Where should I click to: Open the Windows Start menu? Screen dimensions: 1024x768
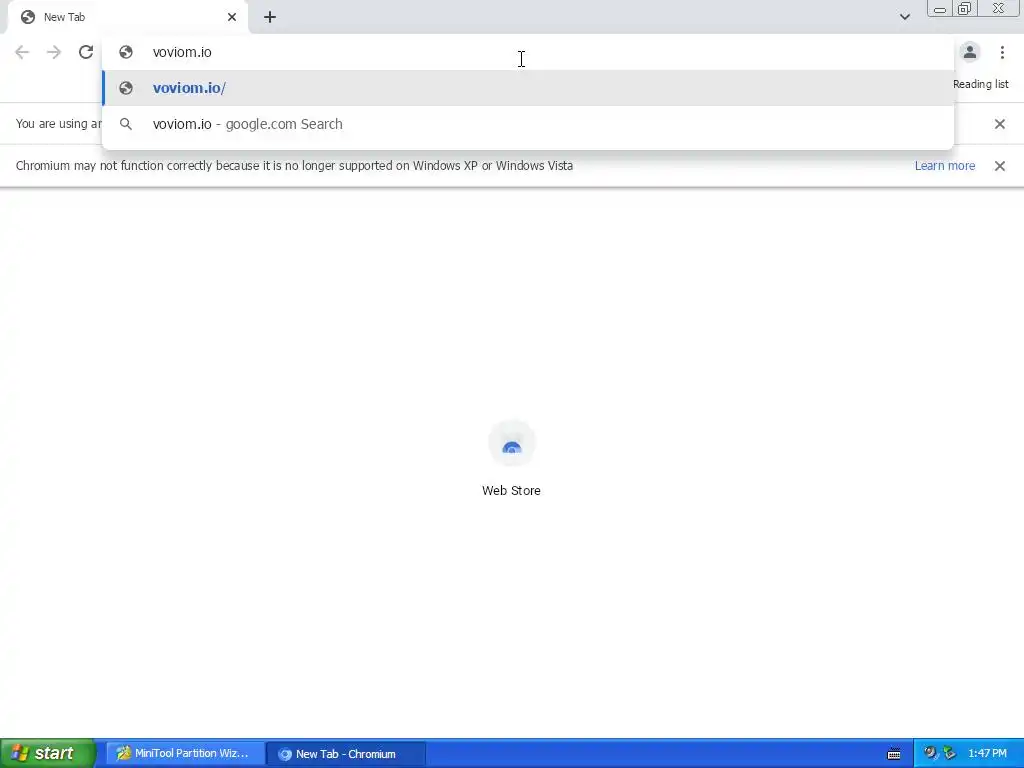(x=48, y=753)
